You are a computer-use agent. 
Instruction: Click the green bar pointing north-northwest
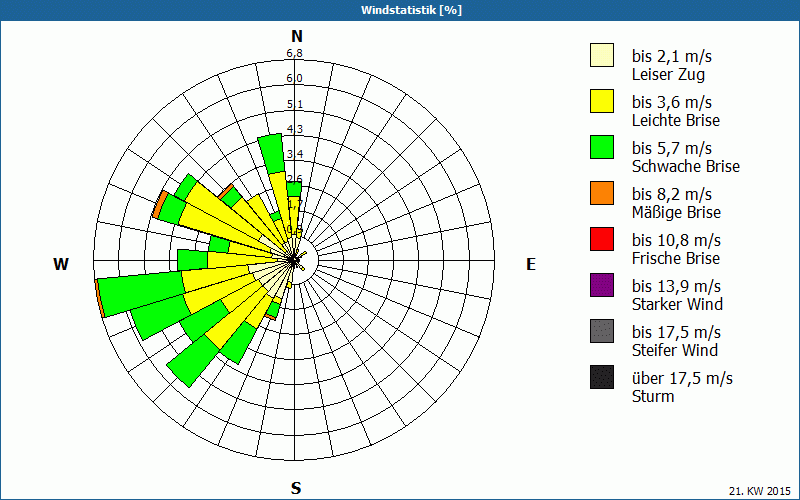270,152
